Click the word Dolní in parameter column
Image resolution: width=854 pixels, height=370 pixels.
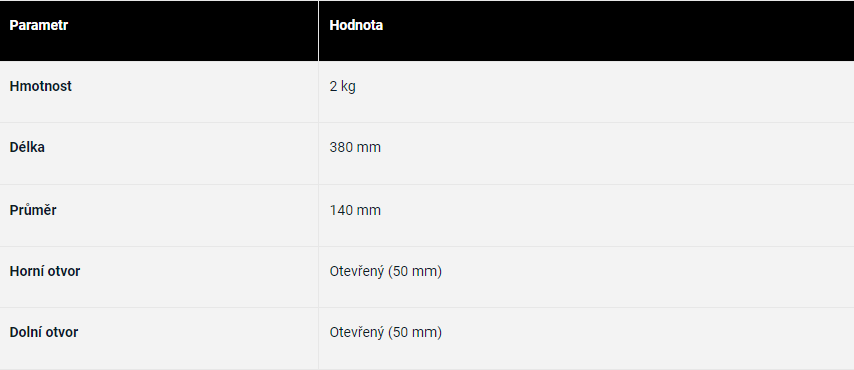point(25,332)
